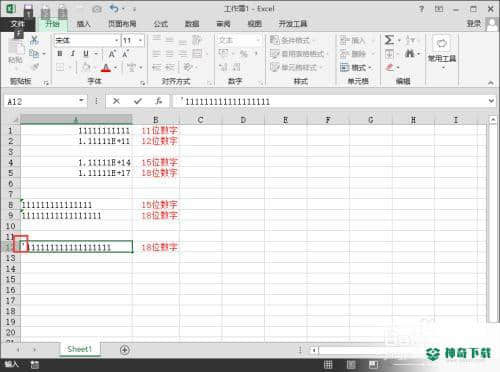Screen dimensions: 500x372
Task: Switch to Page Layout view icon
Action: 351,364
